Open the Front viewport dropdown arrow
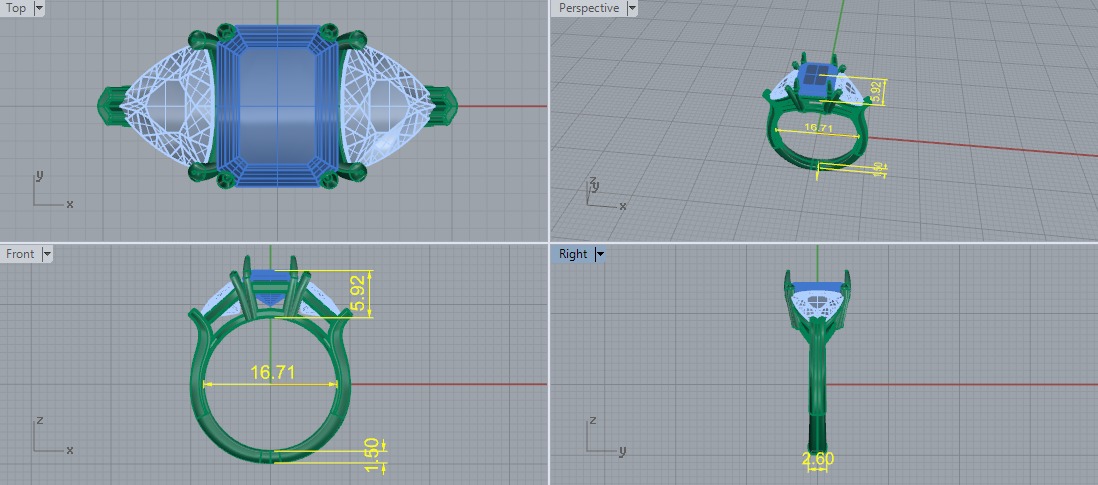This screenshot has width=1098, height=485. [x=47, y=254]
